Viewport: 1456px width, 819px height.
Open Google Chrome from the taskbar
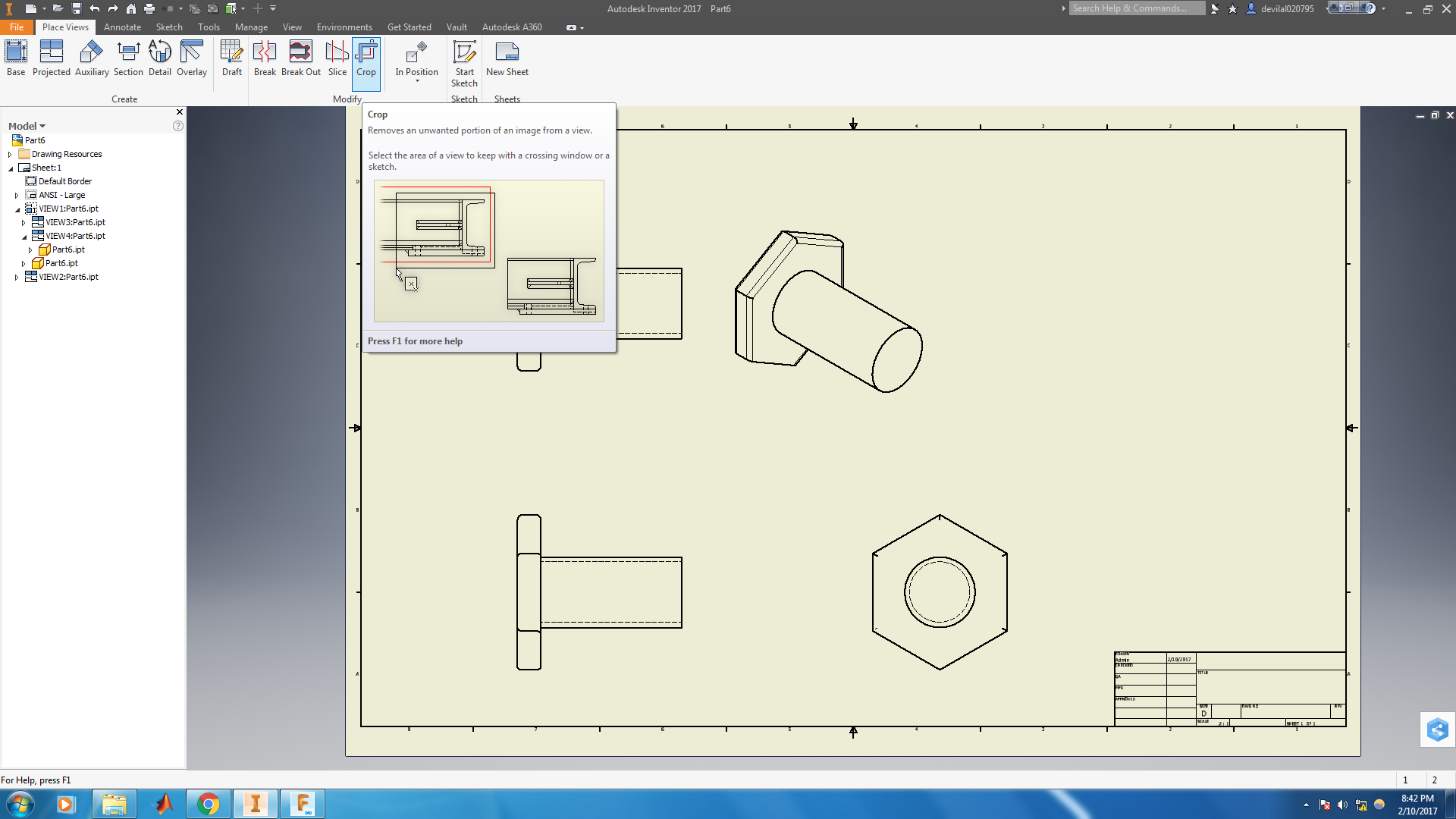click(209, 804)
